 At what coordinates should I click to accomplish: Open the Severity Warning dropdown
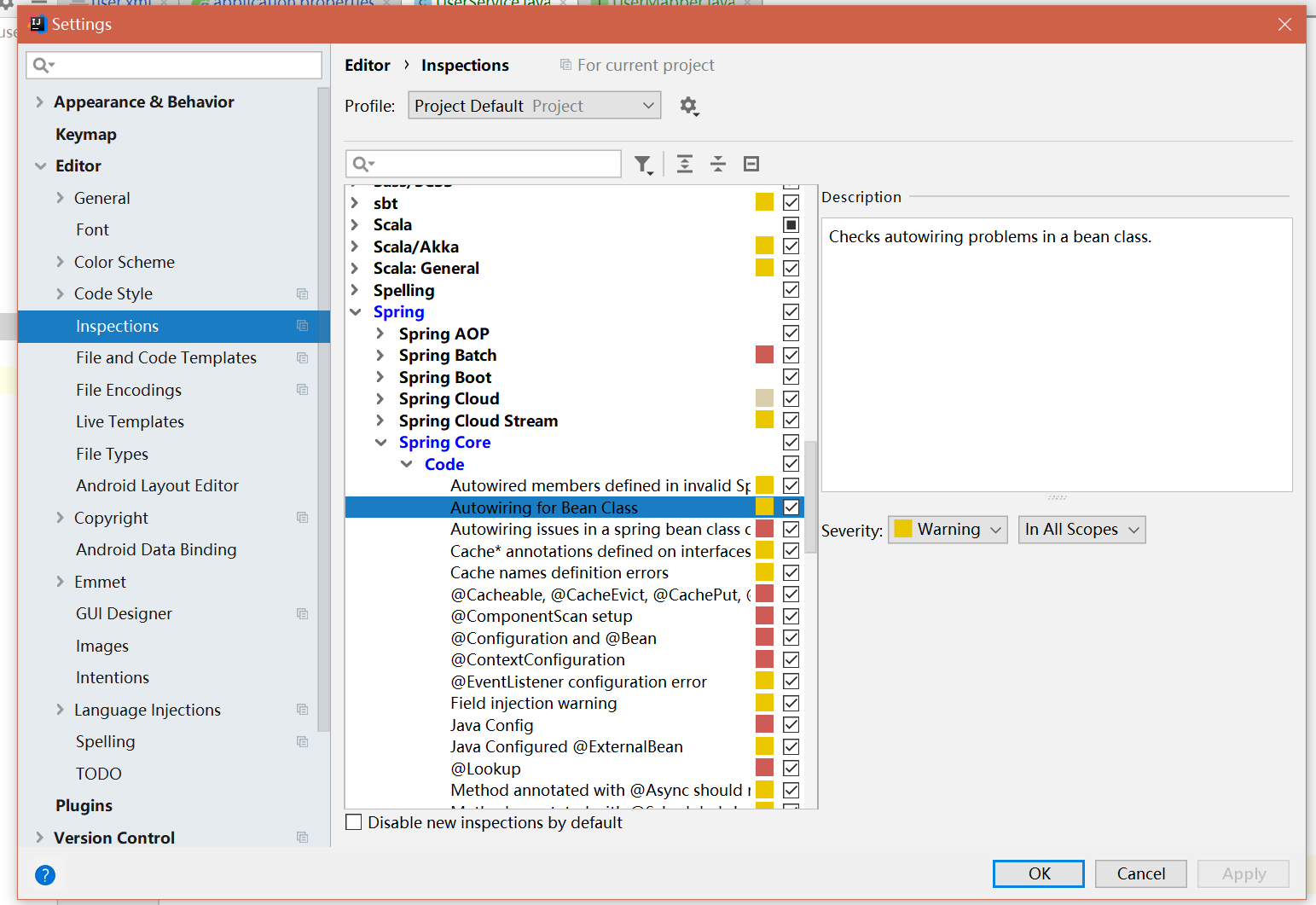(948, 530)
